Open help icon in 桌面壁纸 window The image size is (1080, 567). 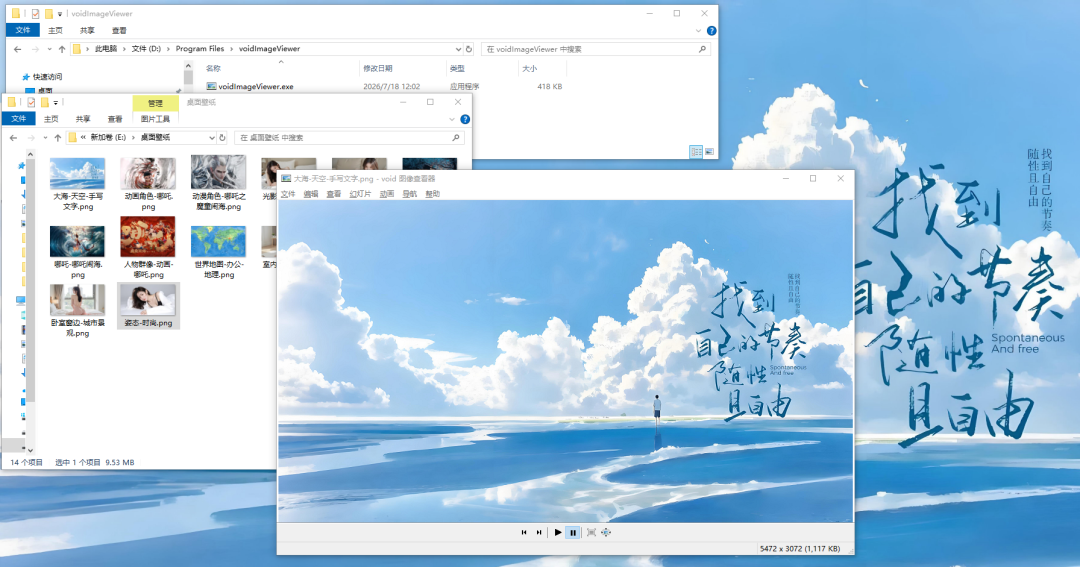point(465,119)
